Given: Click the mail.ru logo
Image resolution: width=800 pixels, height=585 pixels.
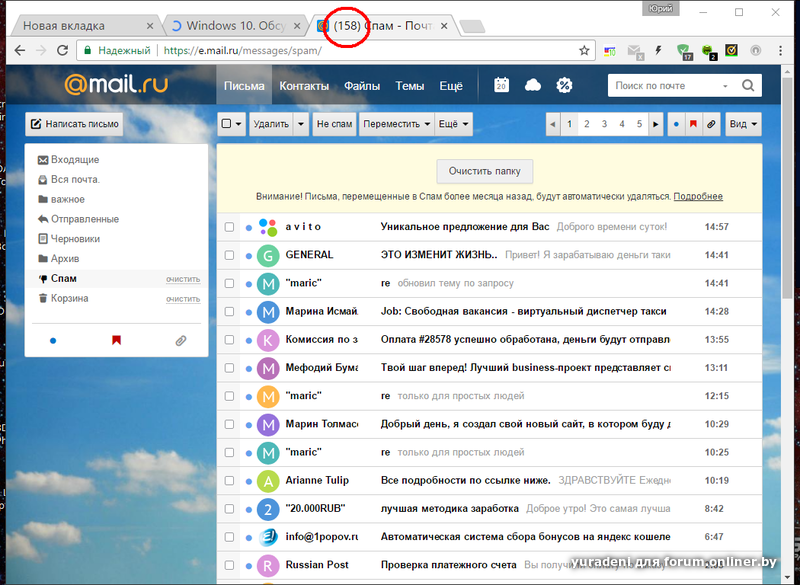Looking at the screenshot, I should [x=116, y=84].
